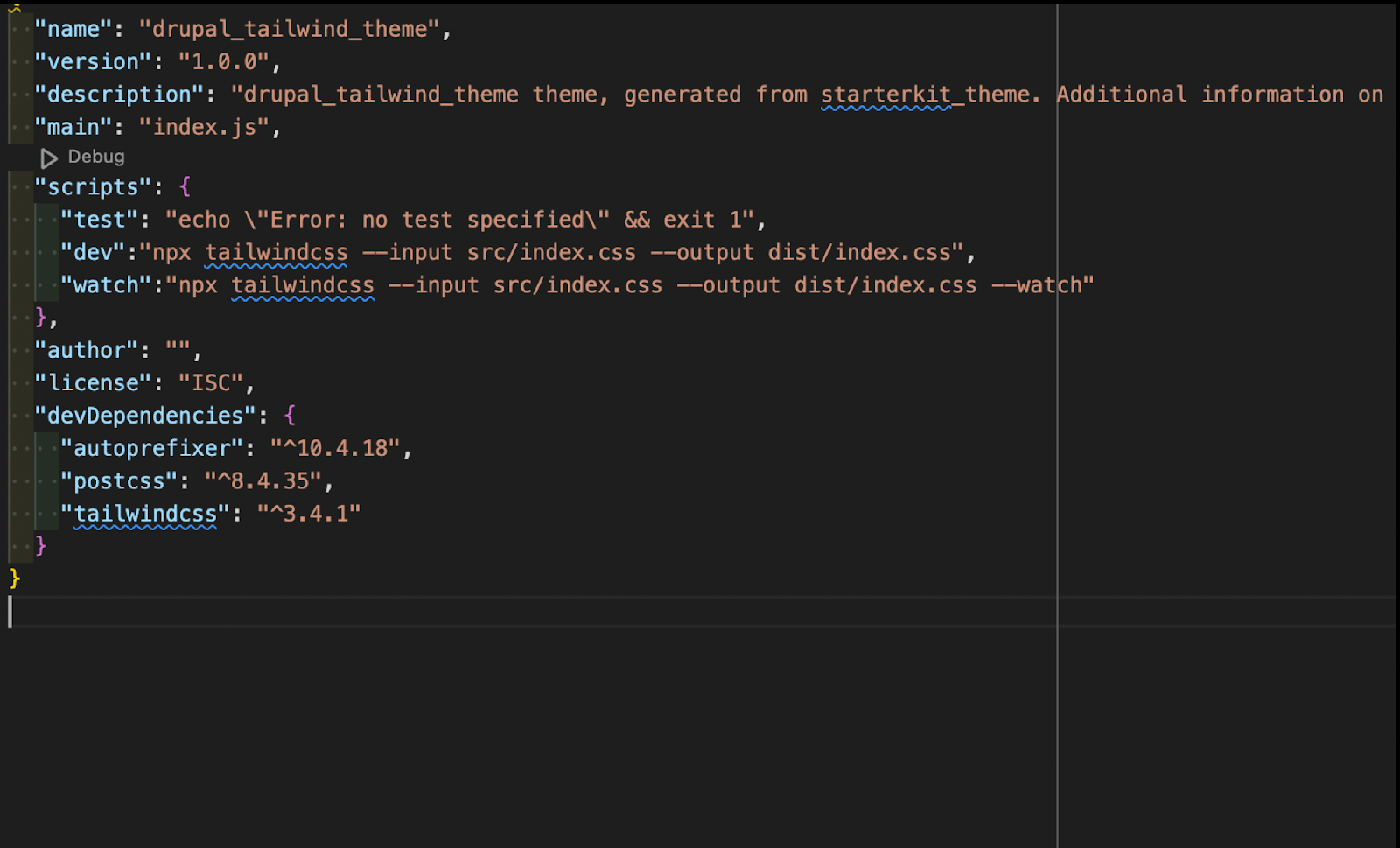Place cursor on the empty last line
Screen dimensions: 1400x848
pyautogui.click(x=700, y=613)
